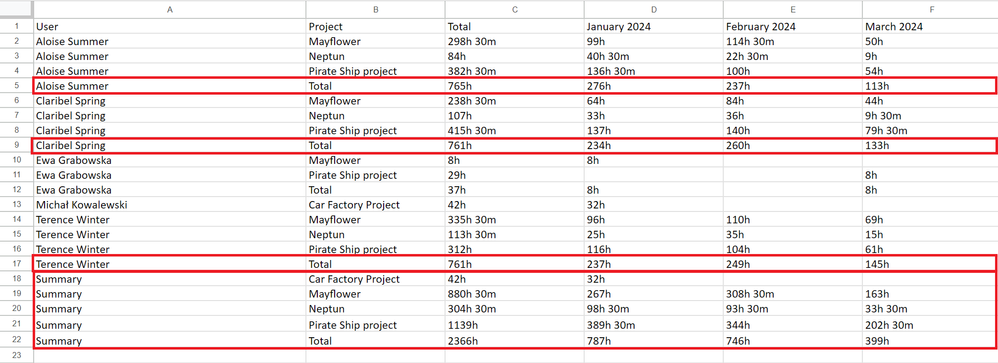Select column C header
Image resolution: width=998 pixels, height=363 pixels.
tap(514, 10)
